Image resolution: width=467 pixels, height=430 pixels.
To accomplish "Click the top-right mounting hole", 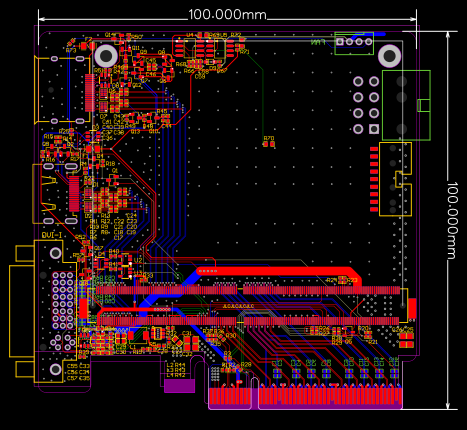I will point(389,56).
